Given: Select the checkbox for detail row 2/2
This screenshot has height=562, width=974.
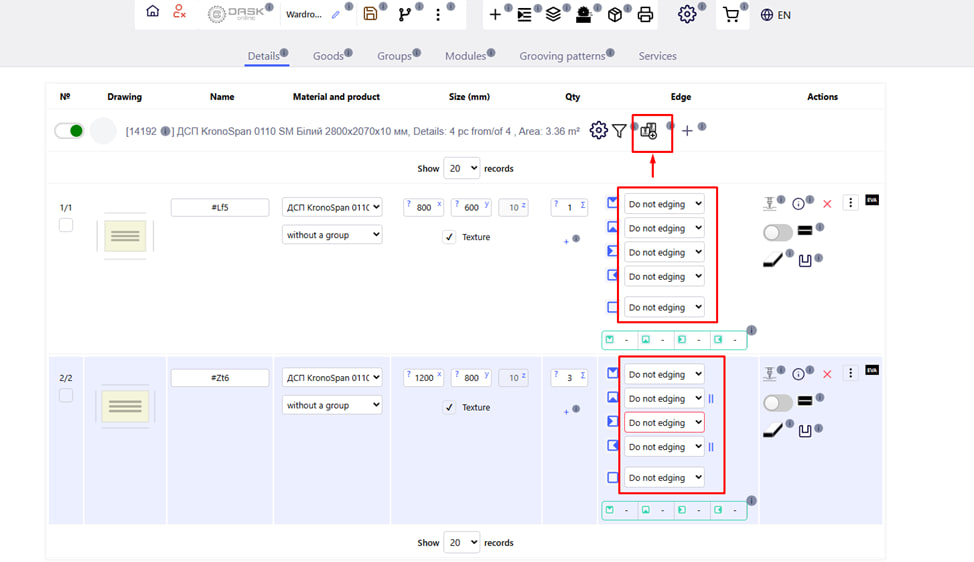Looking at the screenshot, I should [66, 396].
